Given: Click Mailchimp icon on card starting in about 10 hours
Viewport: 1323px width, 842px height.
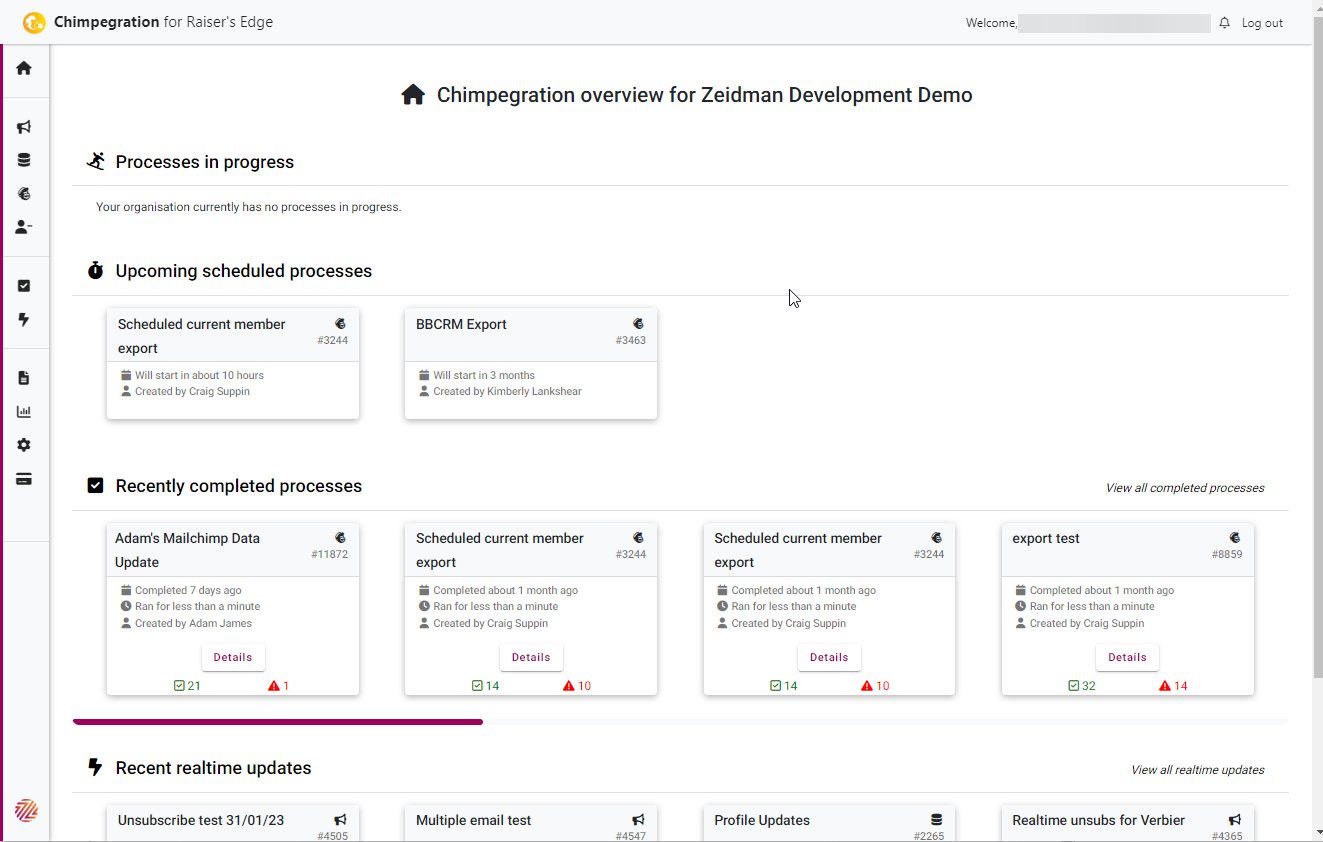Looking at the screenshot, I should (x=340, y=324).
